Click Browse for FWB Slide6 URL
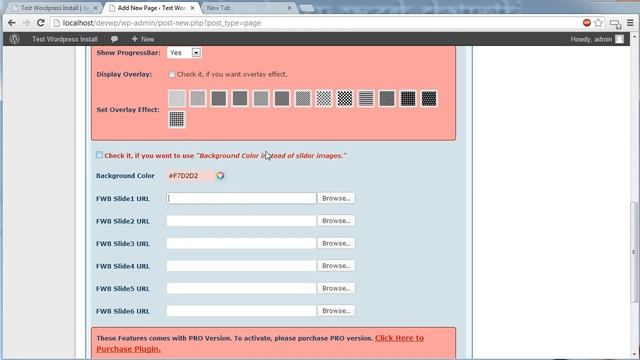Screen dimensions: 640x360 pyautogui.click(x=336, y=311)
